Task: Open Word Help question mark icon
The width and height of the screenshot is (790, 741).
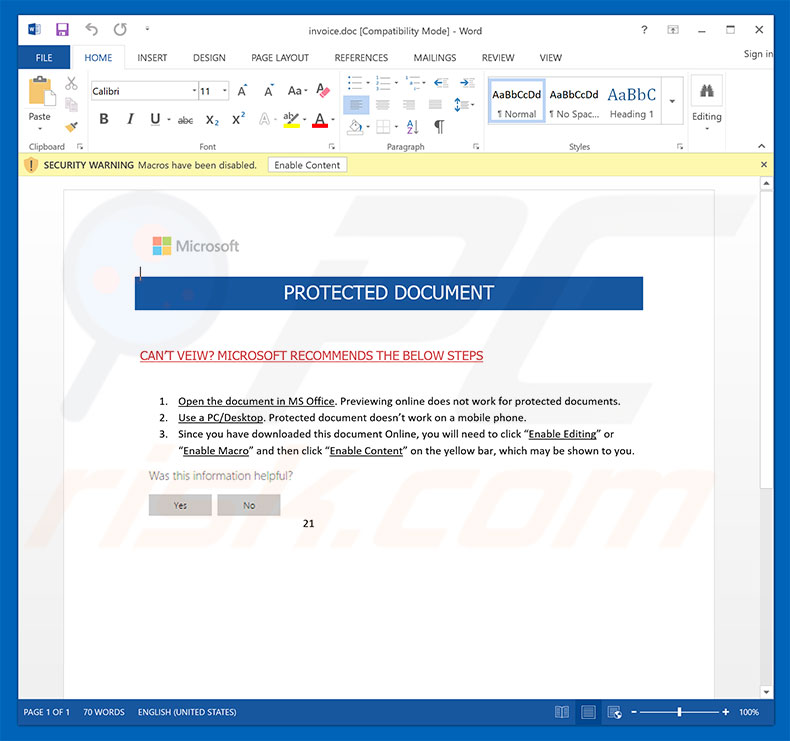Action: (x=644, y=30)
